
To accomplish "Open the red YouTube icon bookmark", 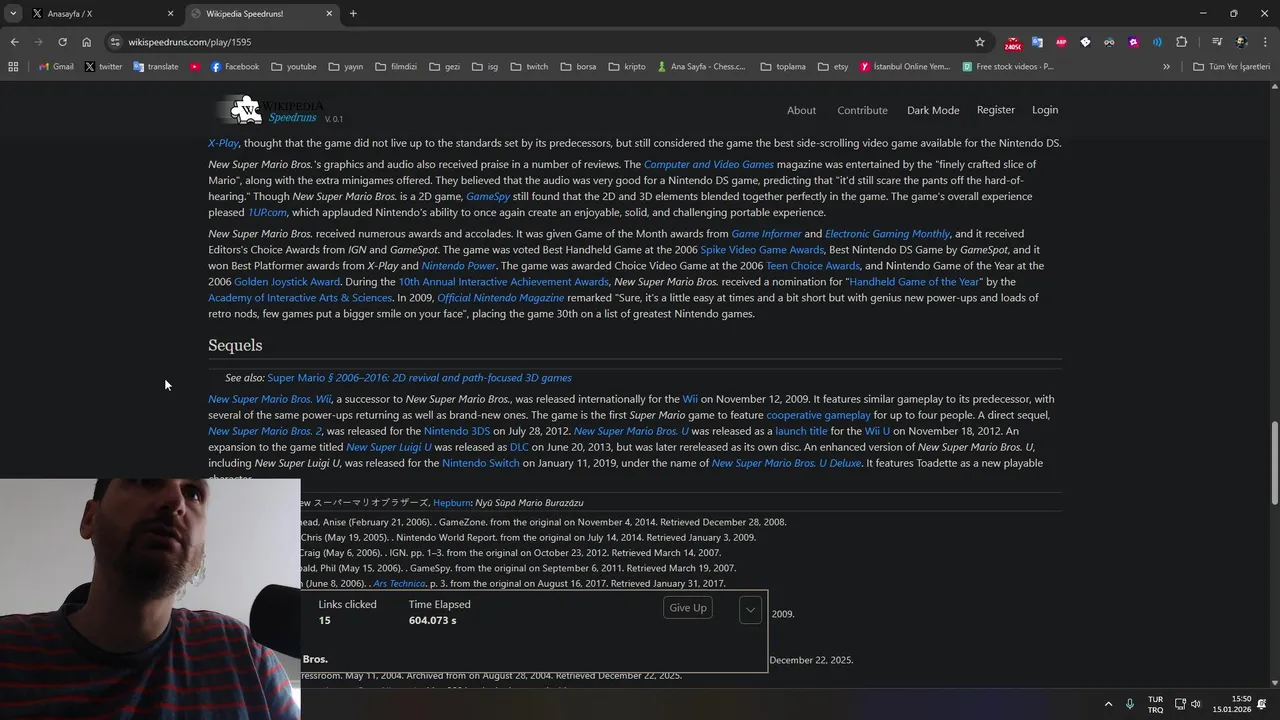I will pyautogui.click(x=195, y=67).
